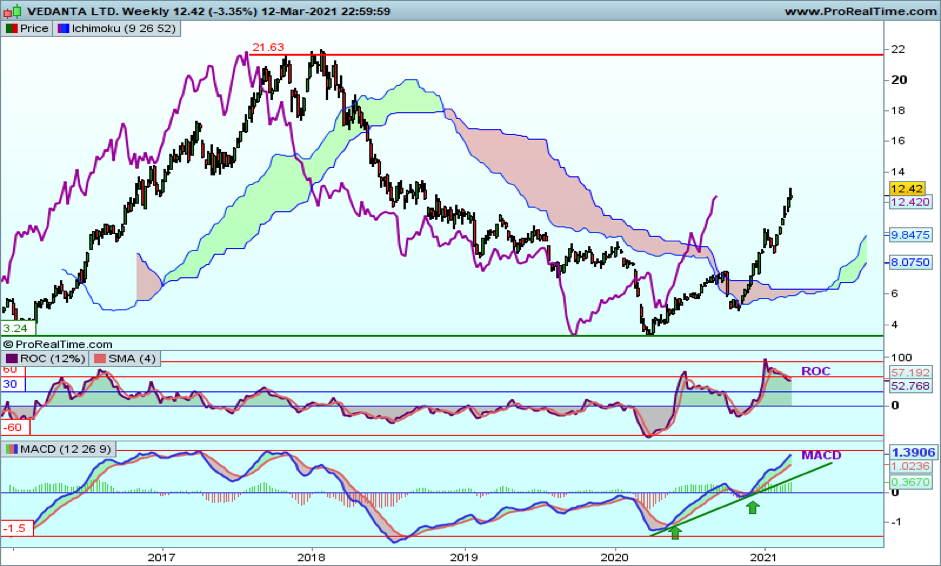Select the Ichimoku (9 26 52) legend tab
The width and height of the screenshot is (941, 566).
pos(116,28)
